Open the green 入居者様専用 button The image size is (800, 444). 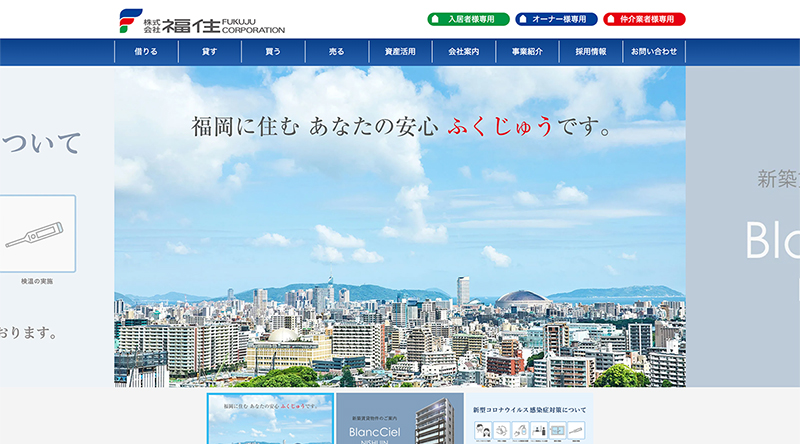point(468,19)
